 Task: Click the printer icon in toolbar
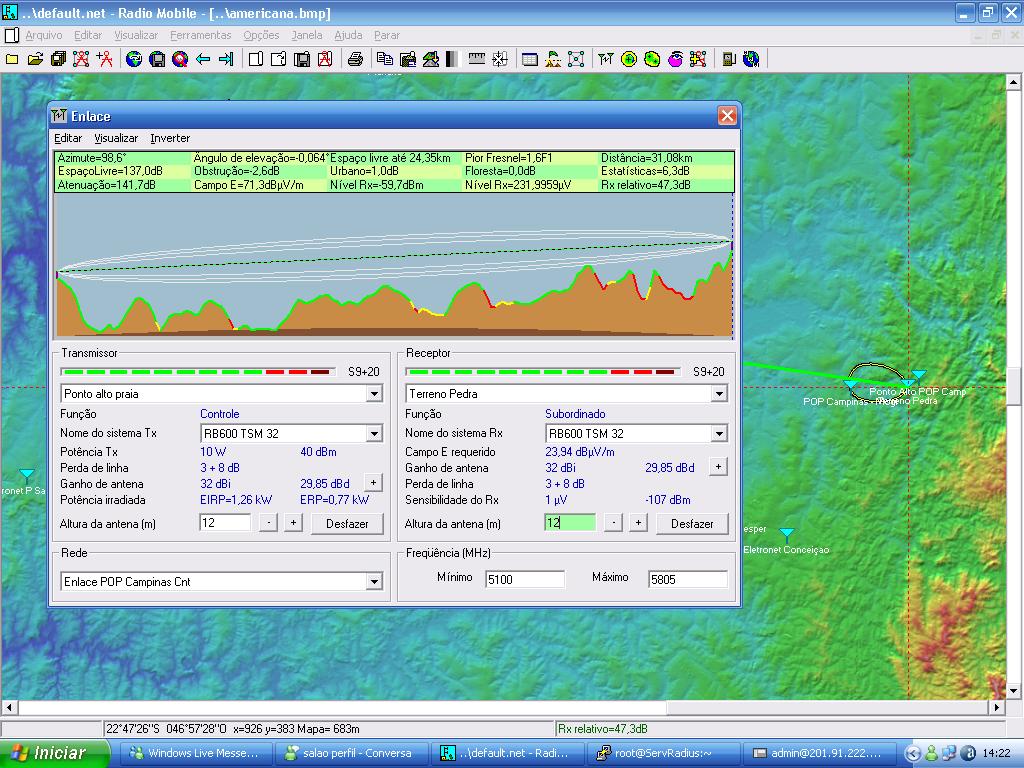click(x=355, y=60)
